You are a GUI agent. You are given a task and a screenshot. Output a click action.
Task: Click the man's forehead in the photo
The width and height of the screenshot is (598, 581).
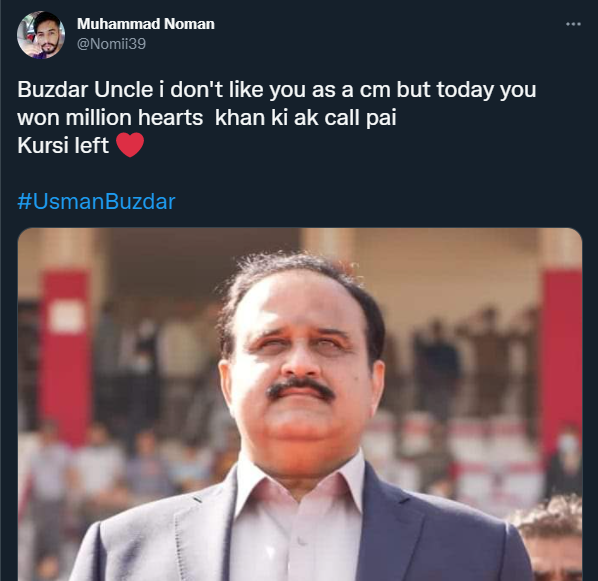click(299, 301)
